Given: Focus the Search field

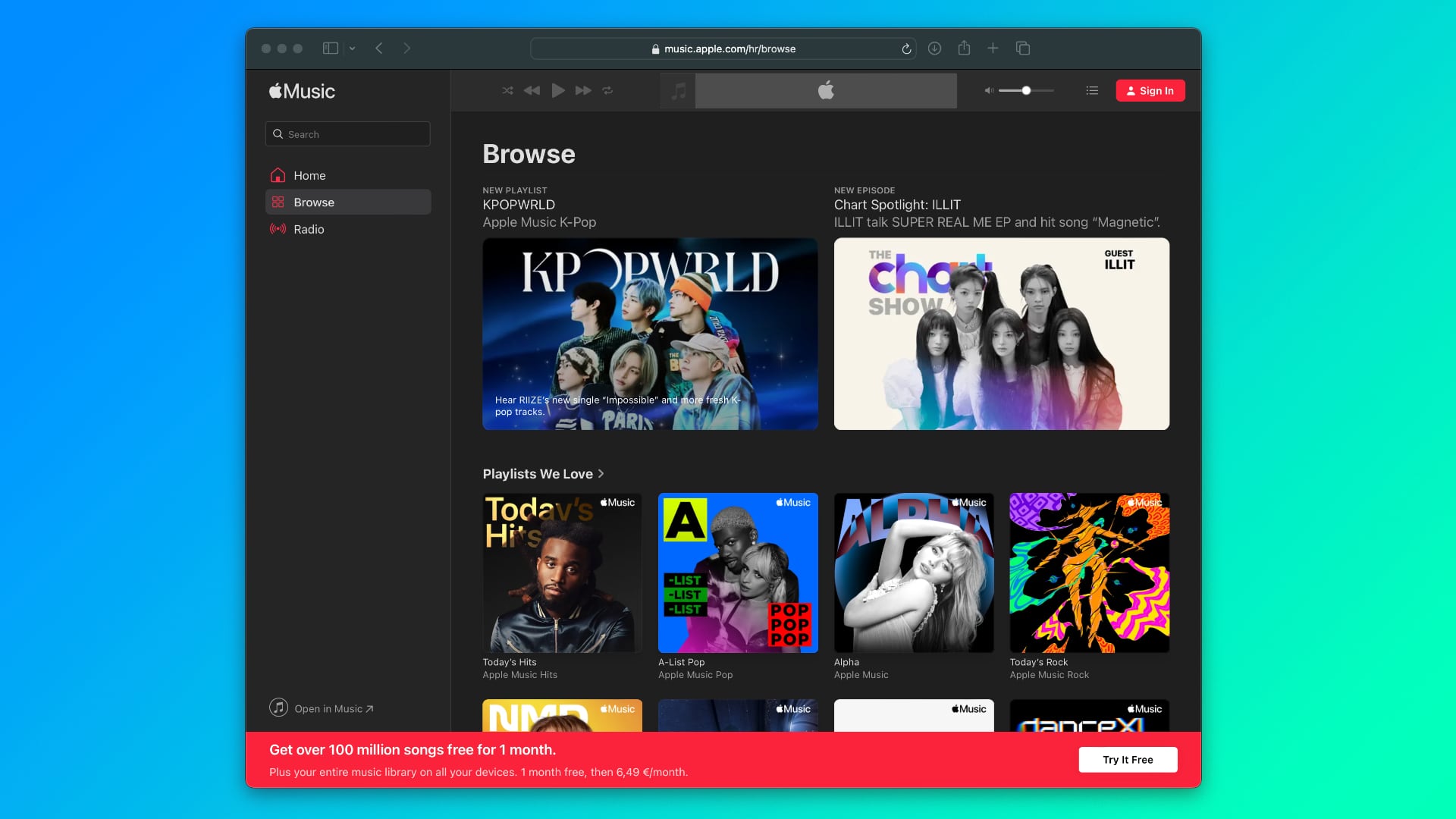Looking at the screenshot, I should click(348, 134).
